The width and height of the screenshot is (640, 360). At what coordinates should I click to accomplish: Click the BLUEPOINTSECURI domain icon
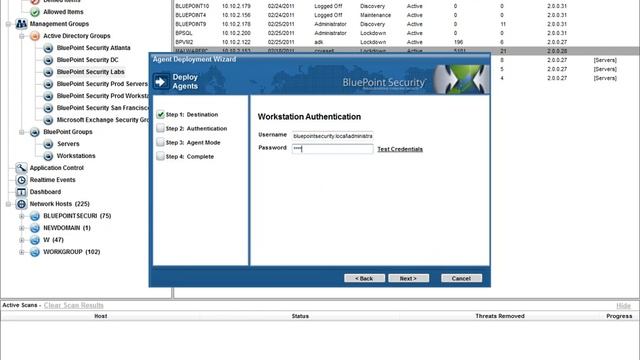35,216
